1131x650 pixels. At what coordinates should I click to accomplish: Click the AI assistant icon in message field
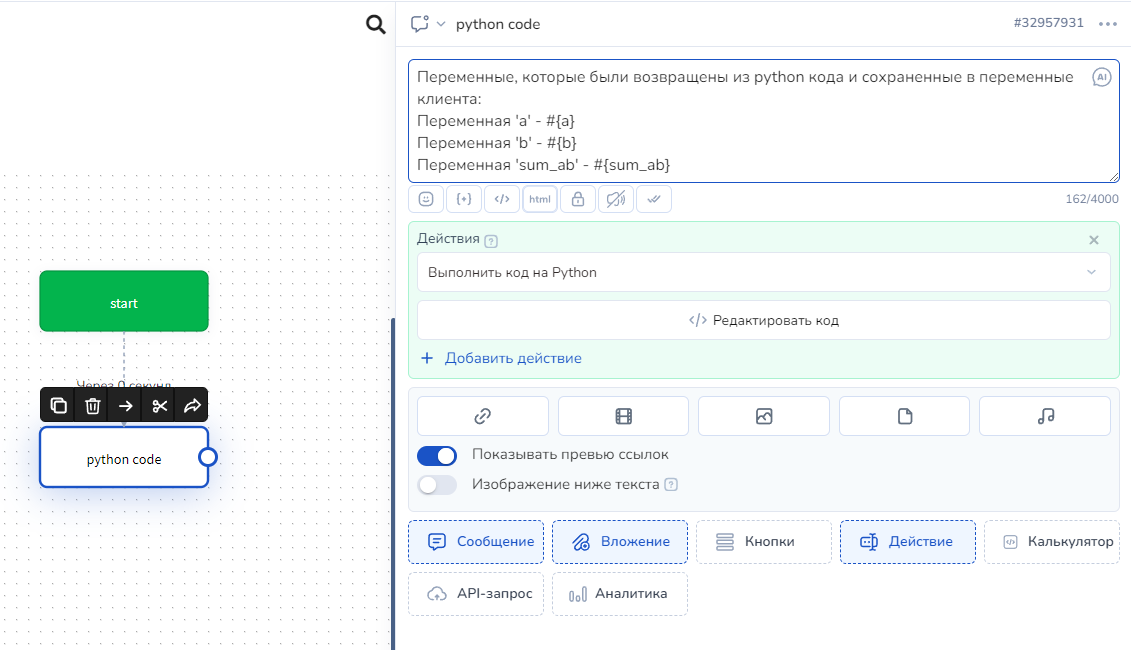(x=1101, y=77)
